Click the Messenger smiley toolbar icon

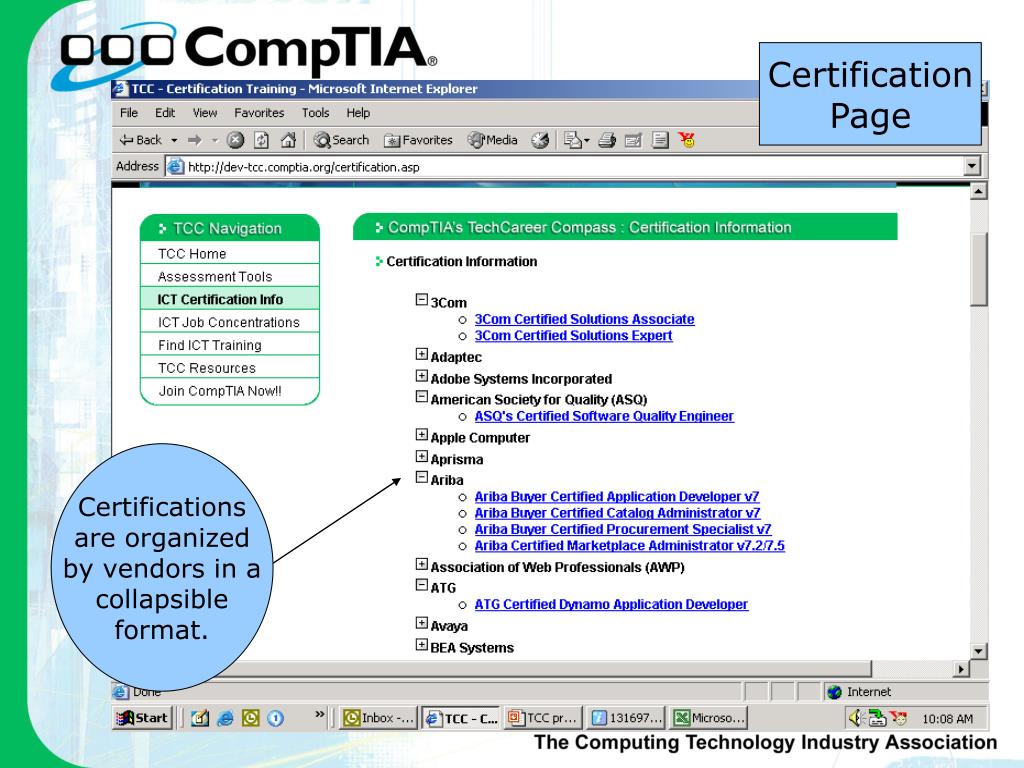pos(686,140)
